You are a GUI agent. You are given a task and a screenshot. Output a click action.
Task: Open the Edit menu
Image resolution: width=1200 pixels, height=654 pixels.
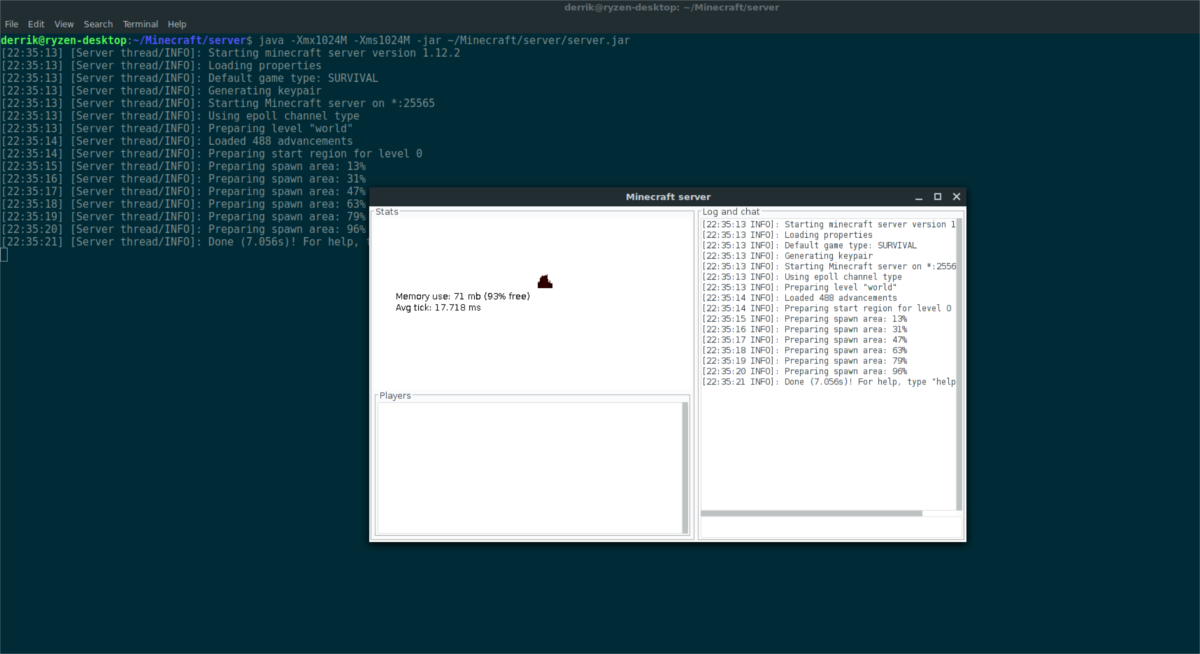pos(36,23)
